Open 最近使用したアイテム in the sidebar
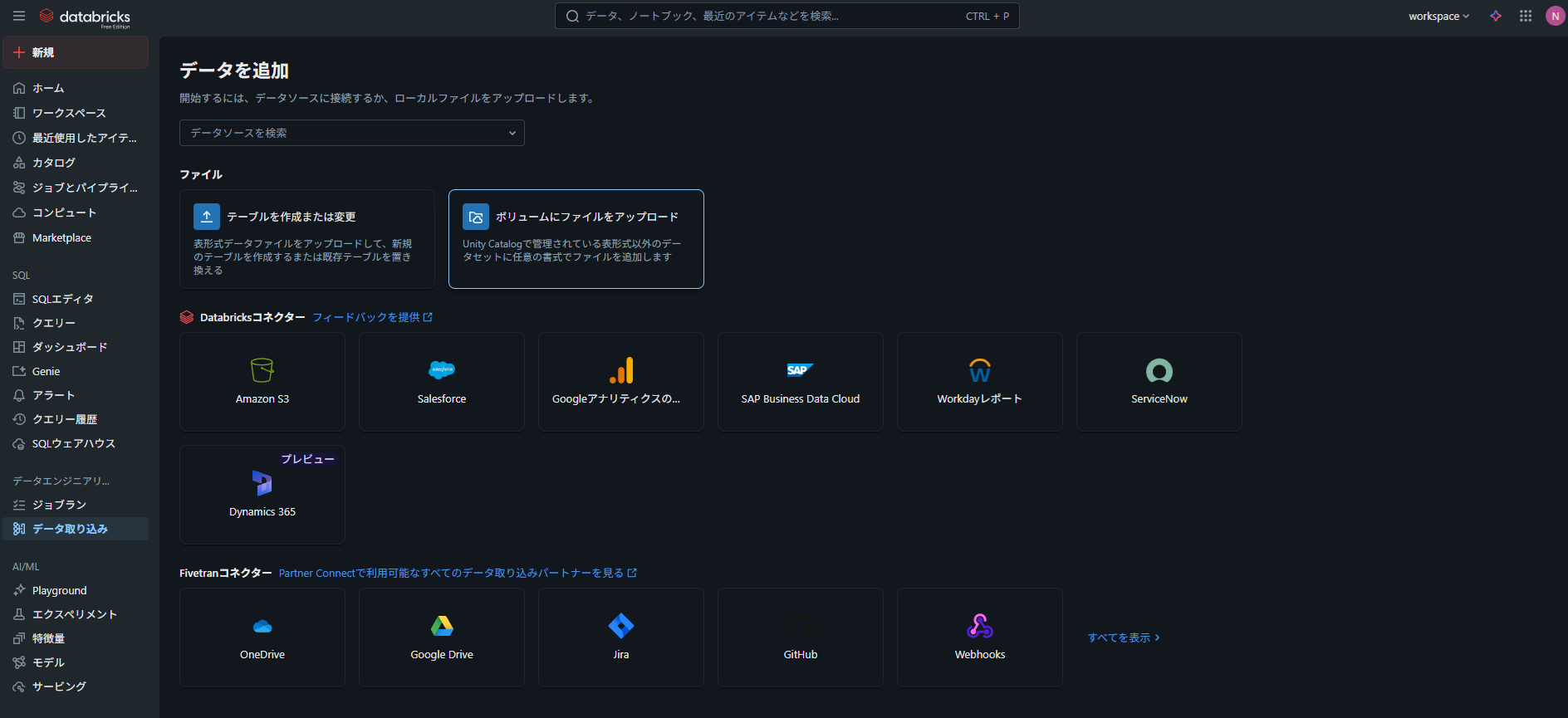1568x718 pixels. pos(76,138)
